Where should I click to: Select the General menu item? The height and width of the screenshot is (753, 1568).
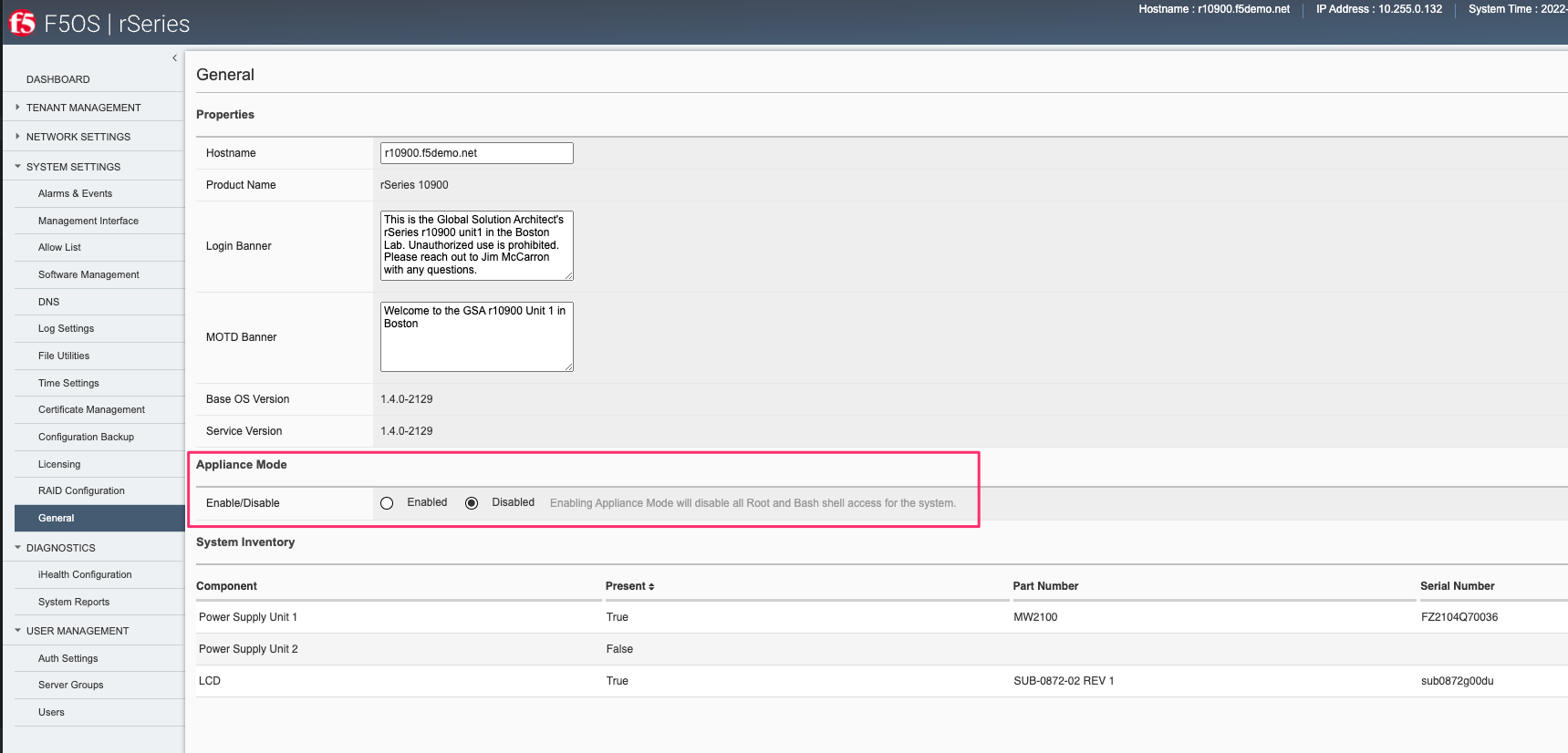(x=99, y=518)
